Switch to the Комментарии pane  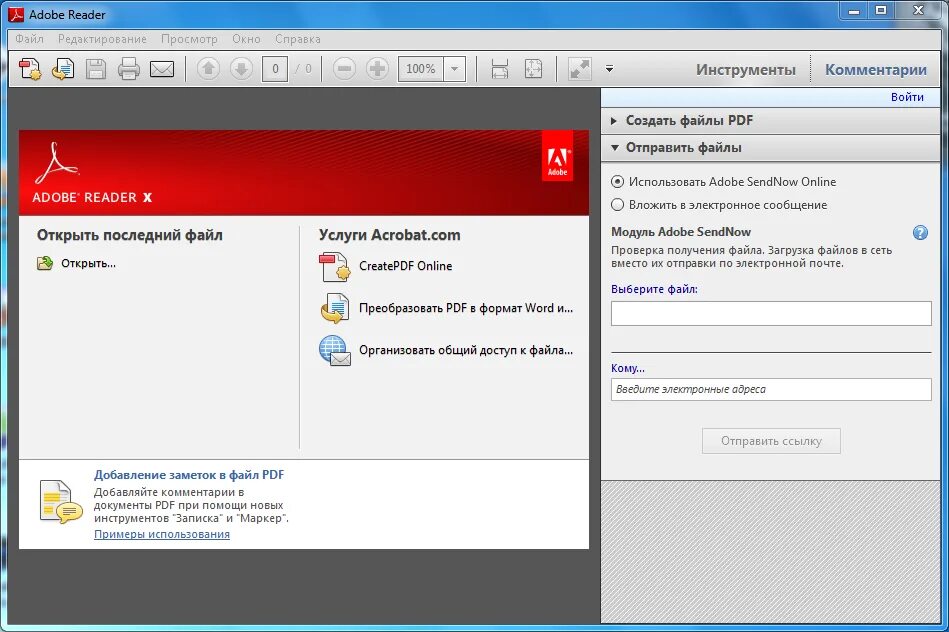pyautogui.click(x=876, y=70)
